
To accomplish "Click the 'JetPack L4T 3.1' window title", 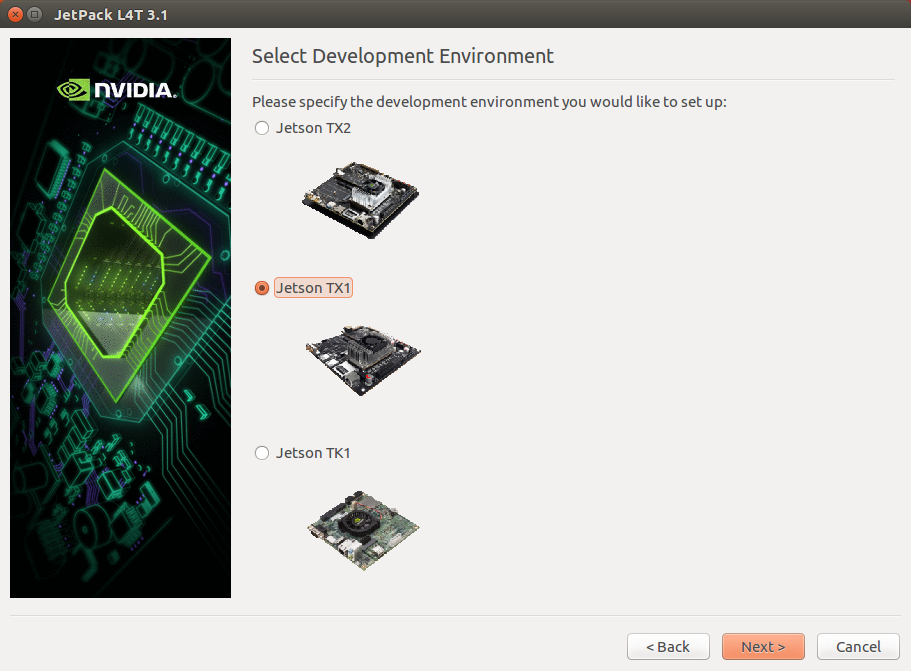I will (110, 14).
